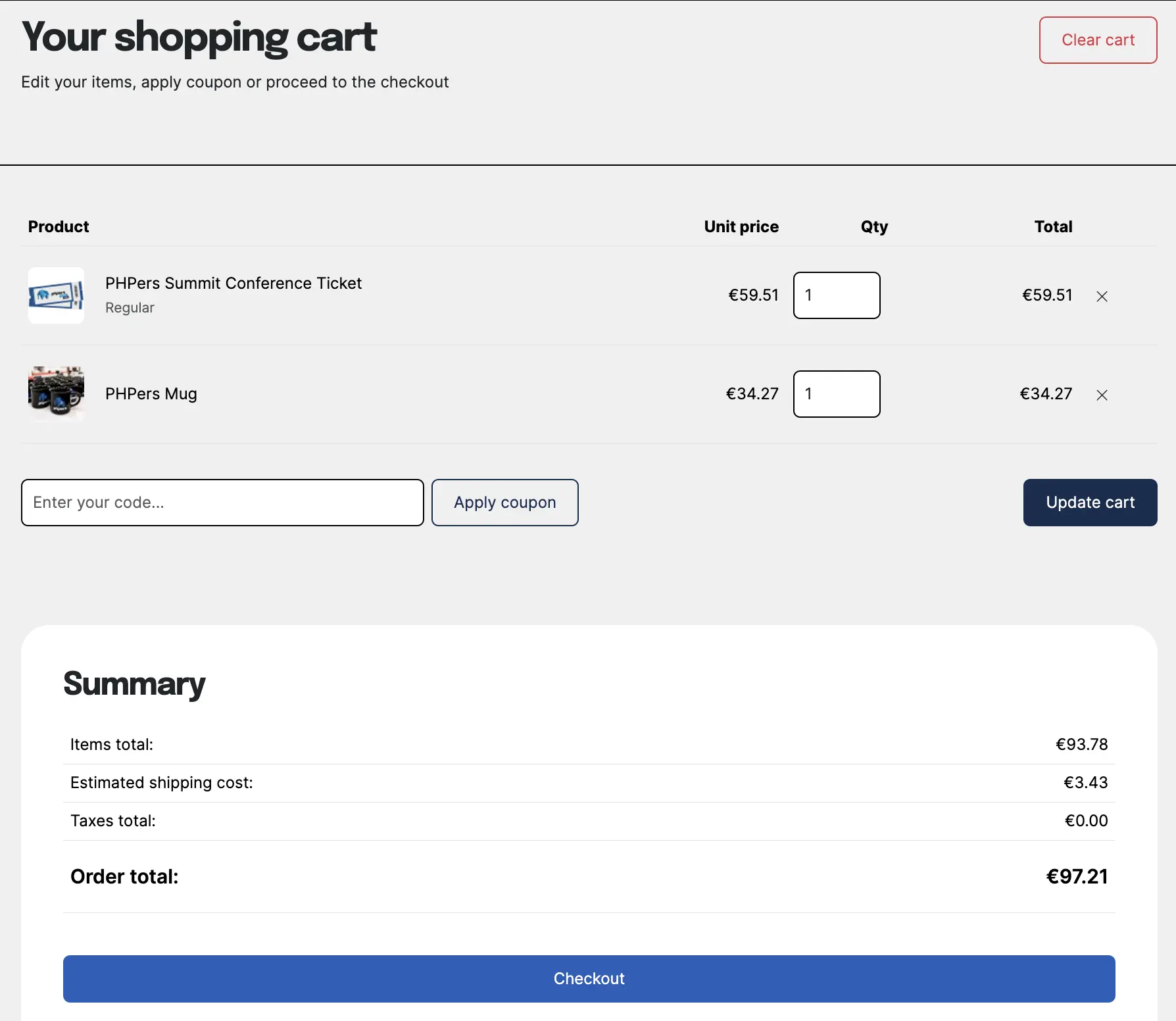This screenshot has width=1176, height=1021.
Task: Click the estimated shipping cost €3.43
Action: point(1085,783)
